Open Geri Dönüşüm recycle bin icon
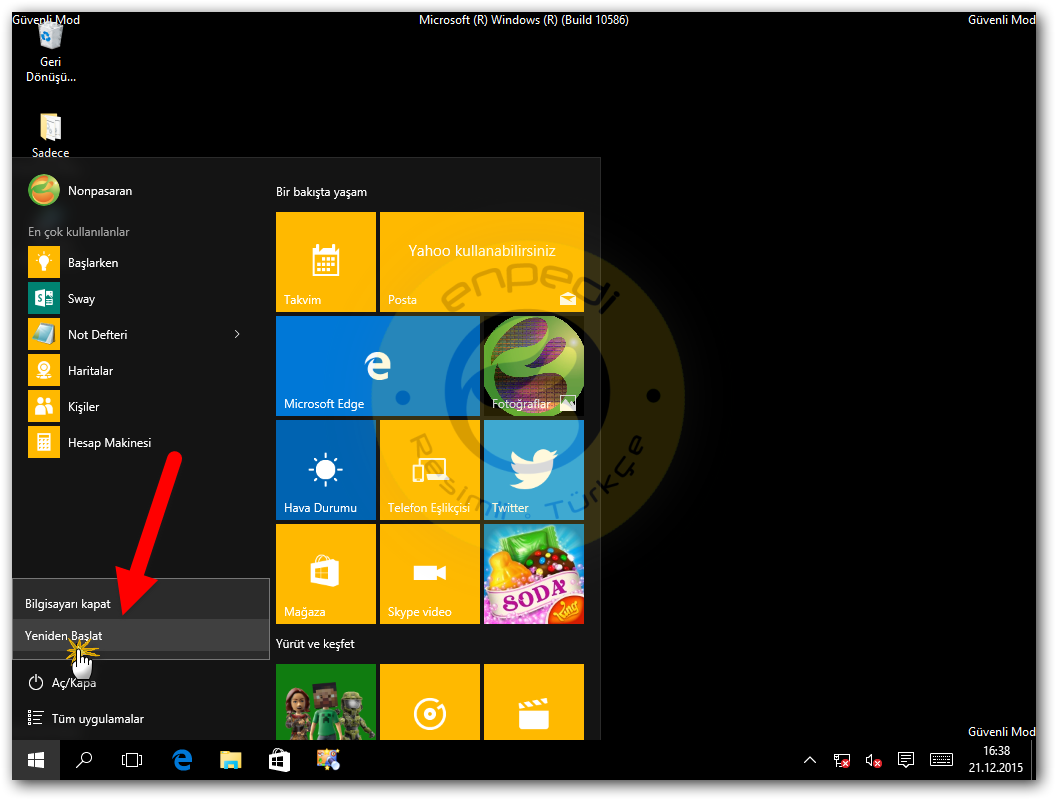The height and width of the screenshot is (800, 1056). [x=51, y=53]
